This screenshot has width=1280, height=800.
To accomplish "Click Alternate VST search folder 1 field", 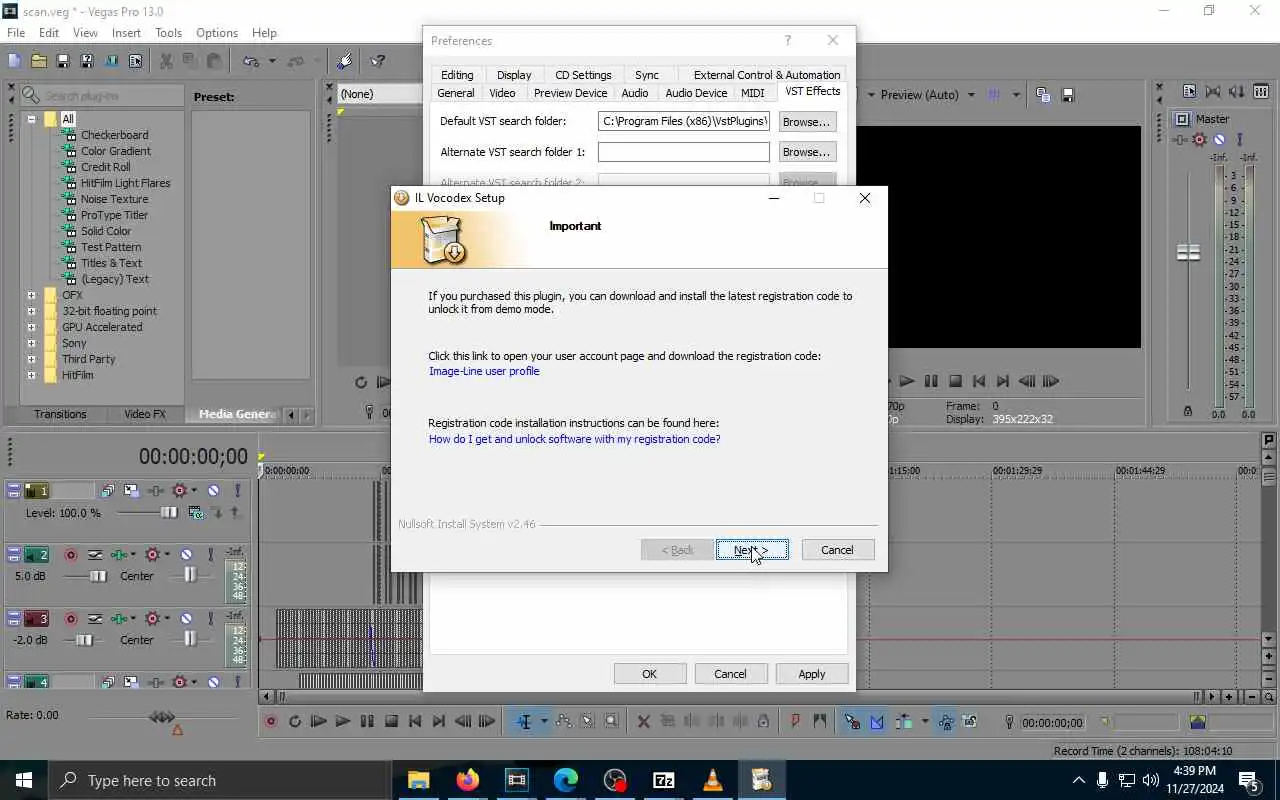I will pos(683,152).
